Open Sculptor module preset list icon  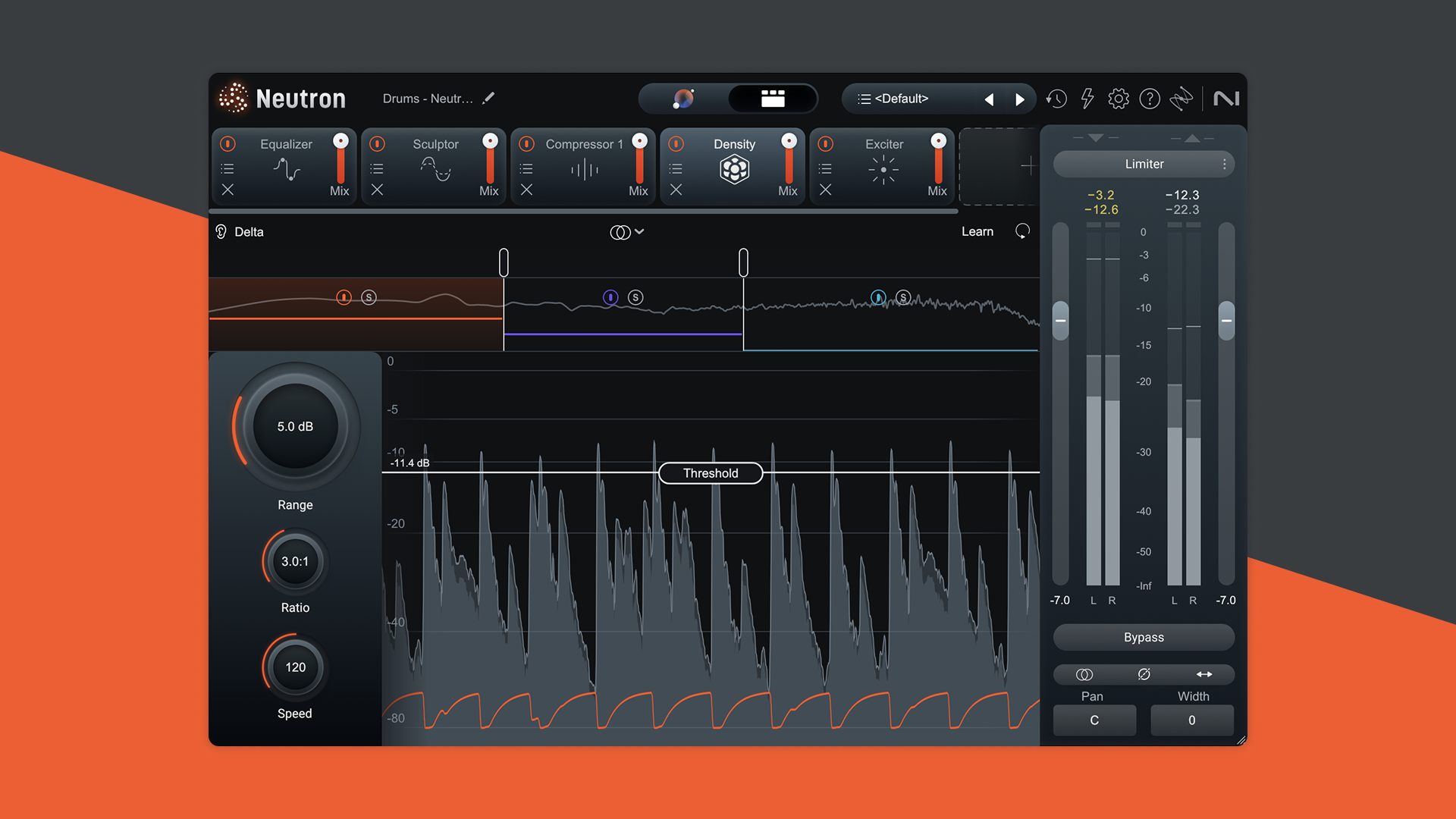(x=377, y=168)
